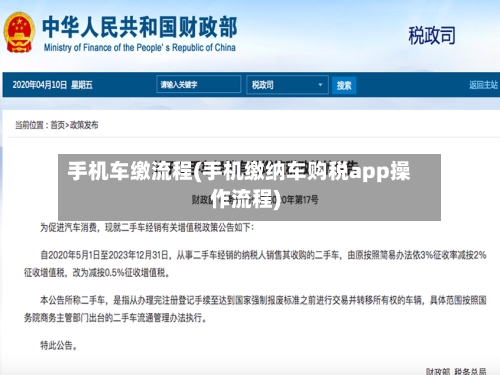The image size is (500, 375).
Task: Click the 搜索 search button
Action: coord(344,85)
